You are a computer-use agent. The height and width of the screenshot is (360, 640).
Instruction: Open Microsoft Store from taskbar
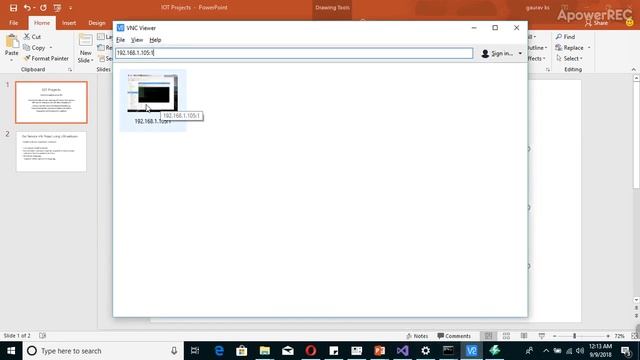[x=242, y=351]
